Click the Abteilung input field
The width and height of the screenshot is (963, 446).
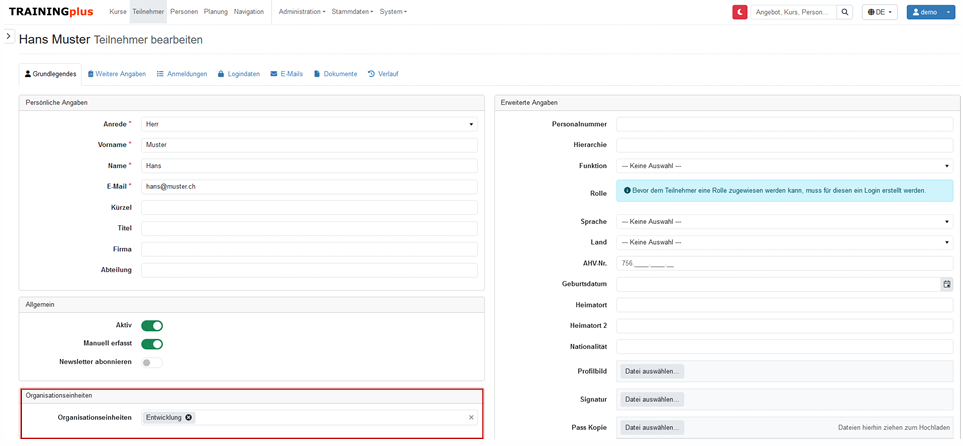(x=310, y=270)
